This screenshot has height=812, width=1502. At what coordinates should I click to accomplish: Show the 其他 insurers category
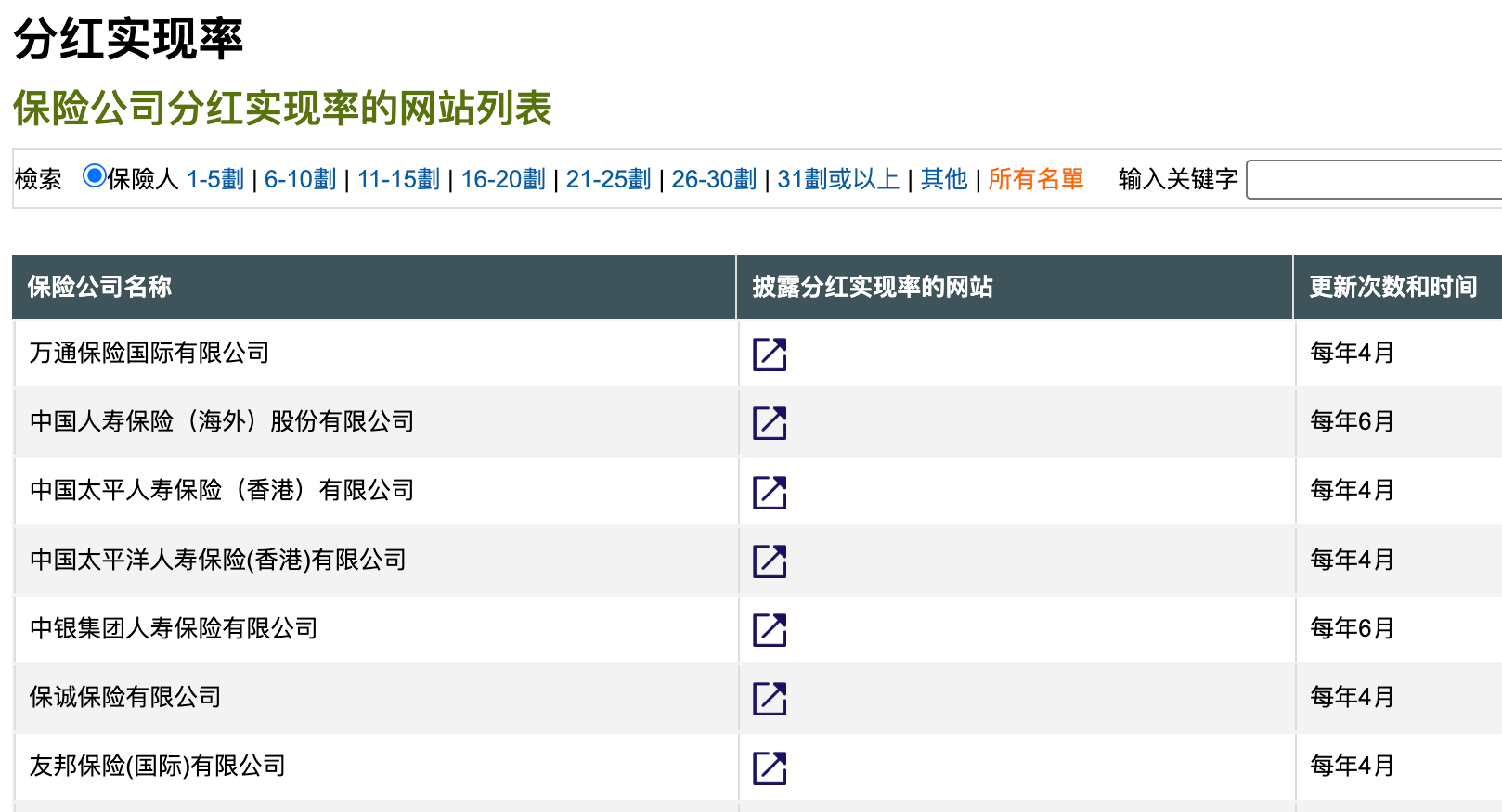tap(944, 179)
